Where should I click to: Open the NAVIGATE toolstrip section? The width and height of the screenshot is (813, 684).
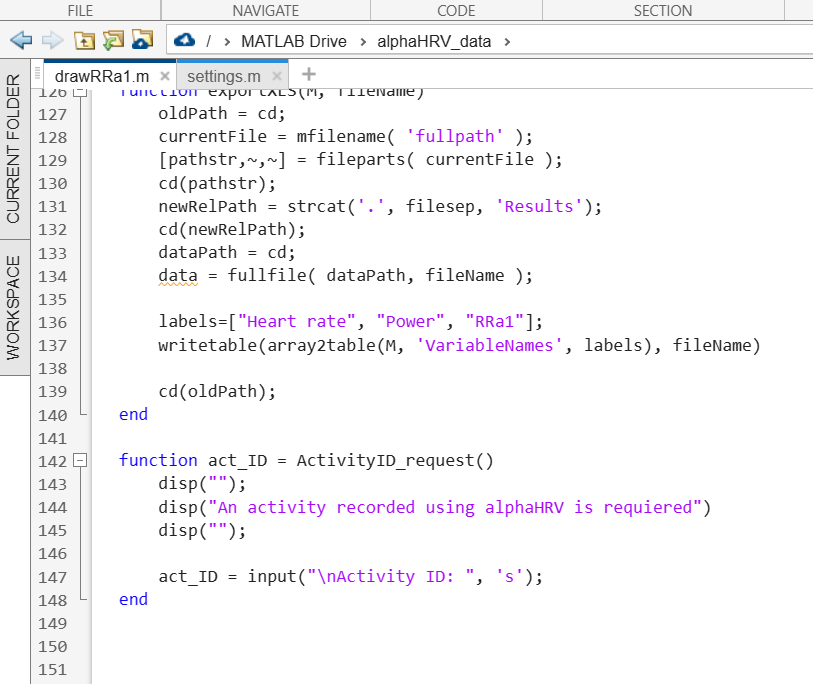pos(265,10)
